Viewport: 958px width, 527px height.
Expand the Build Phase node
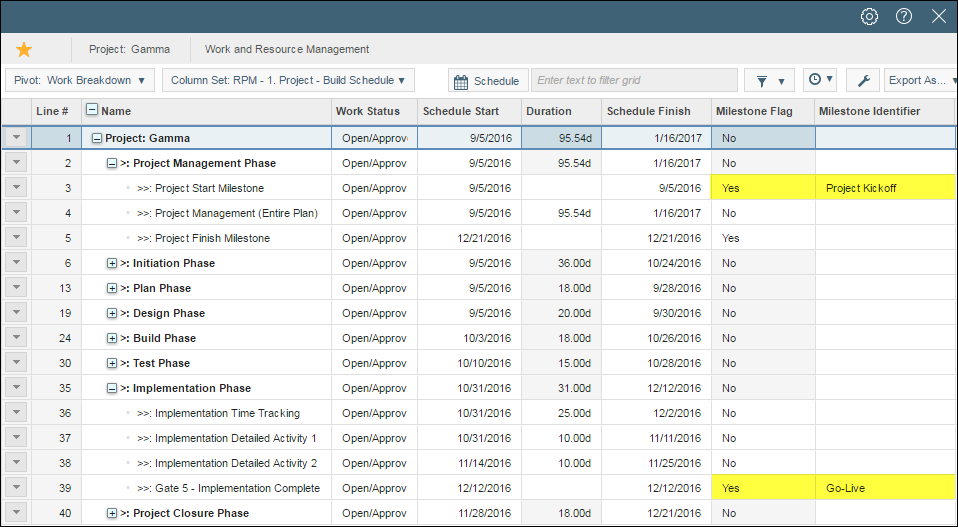pos(112,338)
